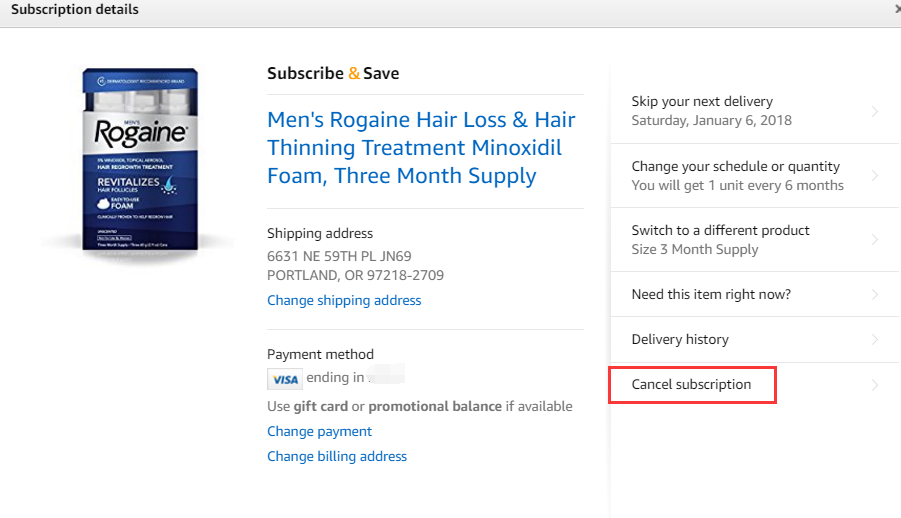This screenshot has height=518, width=901.
Task: Open Need this item right now?
Action: click(755, 294)
